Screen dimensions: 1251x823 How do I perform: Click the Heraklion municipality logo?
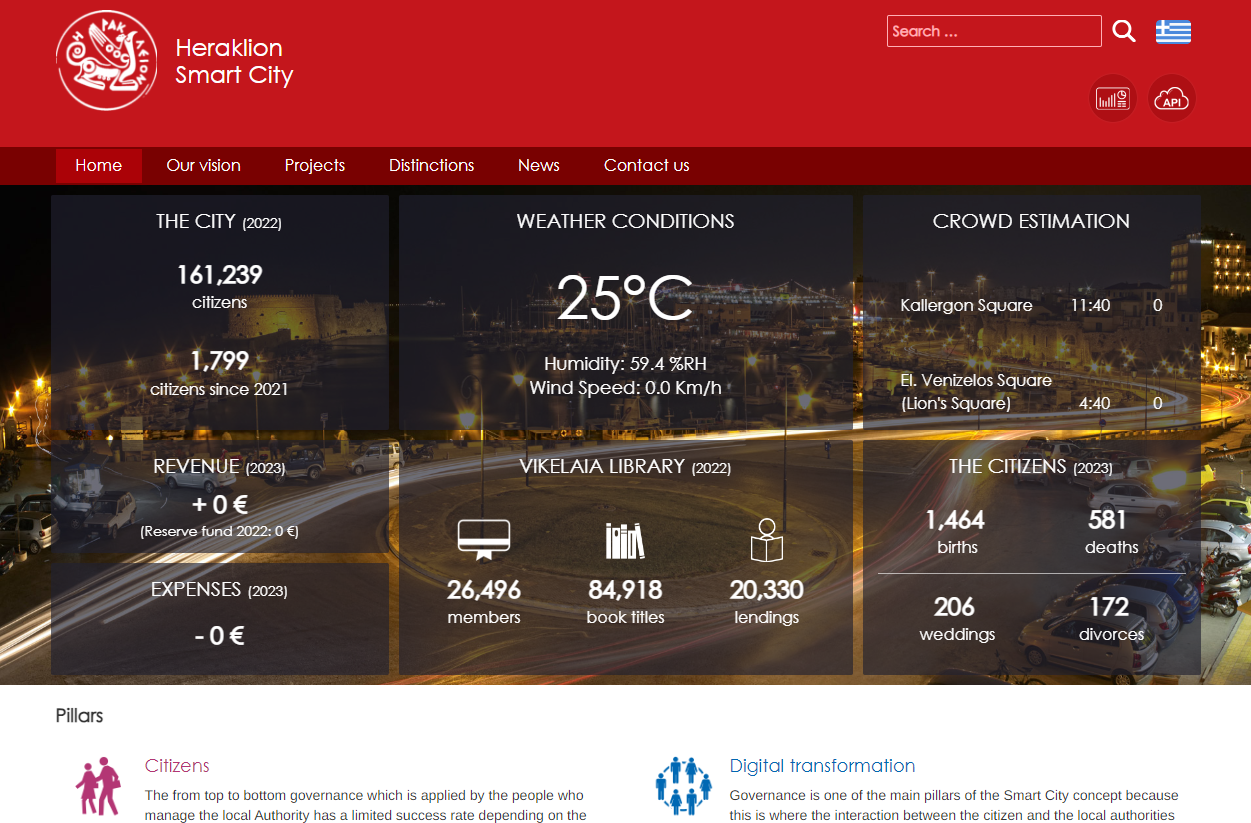tap(106, 60)
